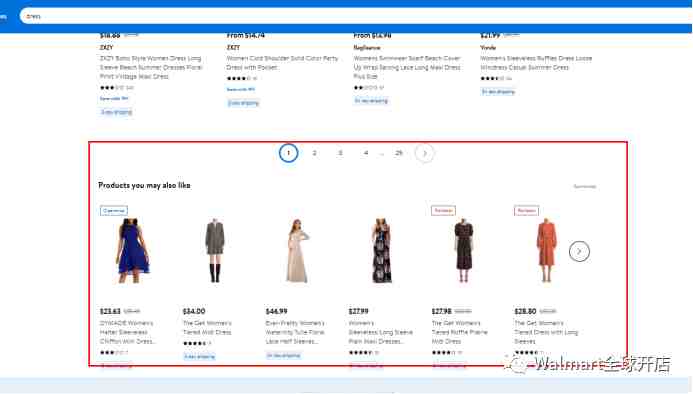This screenshot has width=693, height=394.
Task: Click the $23.63 price
Action: 110,311
